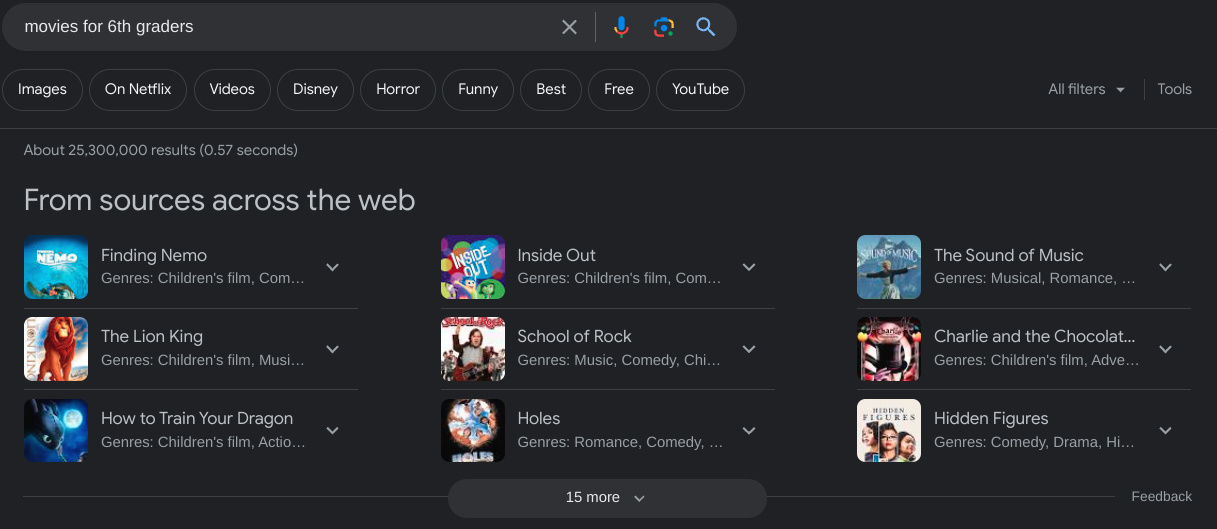Click the blue magnifier search icon
Screen dimensions: 1217x529
tap(706, 27)
